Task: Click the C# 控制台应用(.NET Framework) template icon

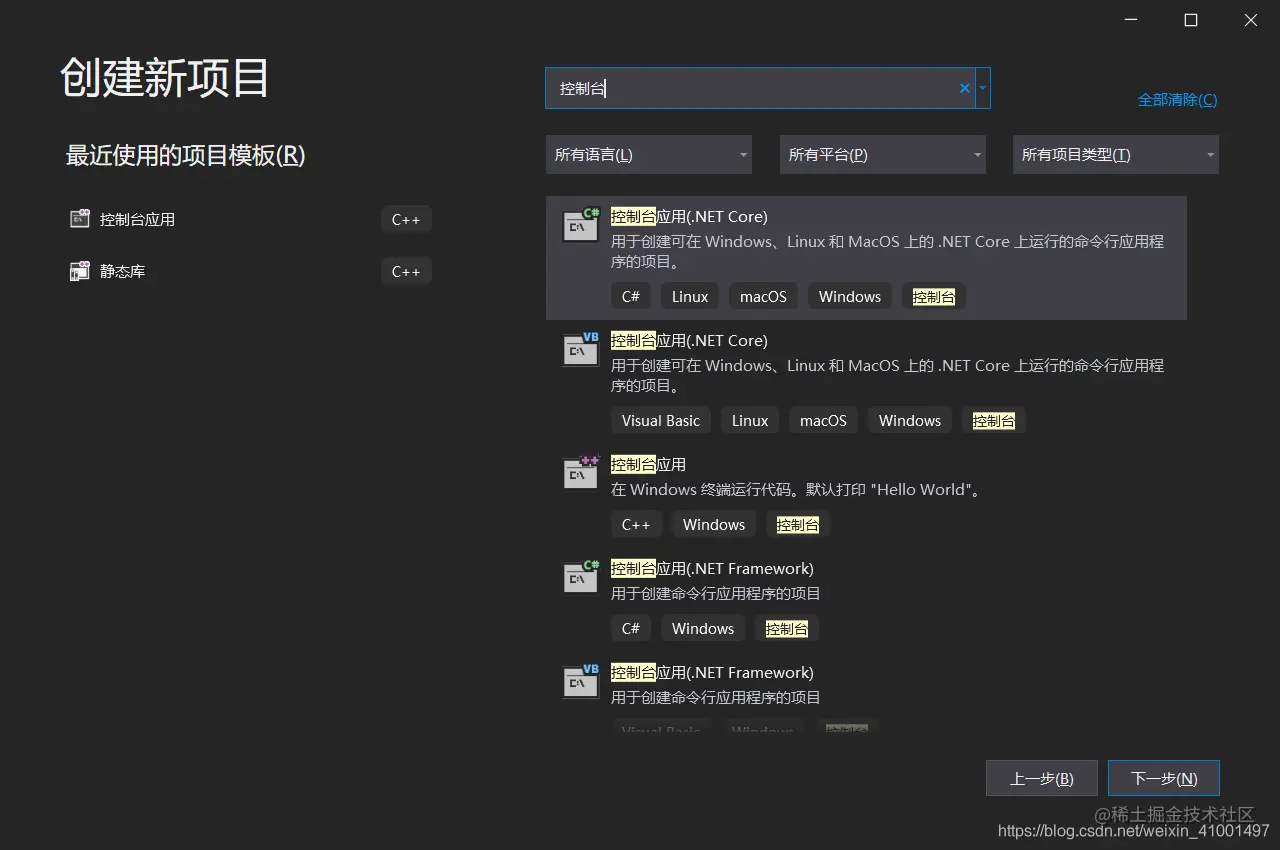Action: point(580,577)
